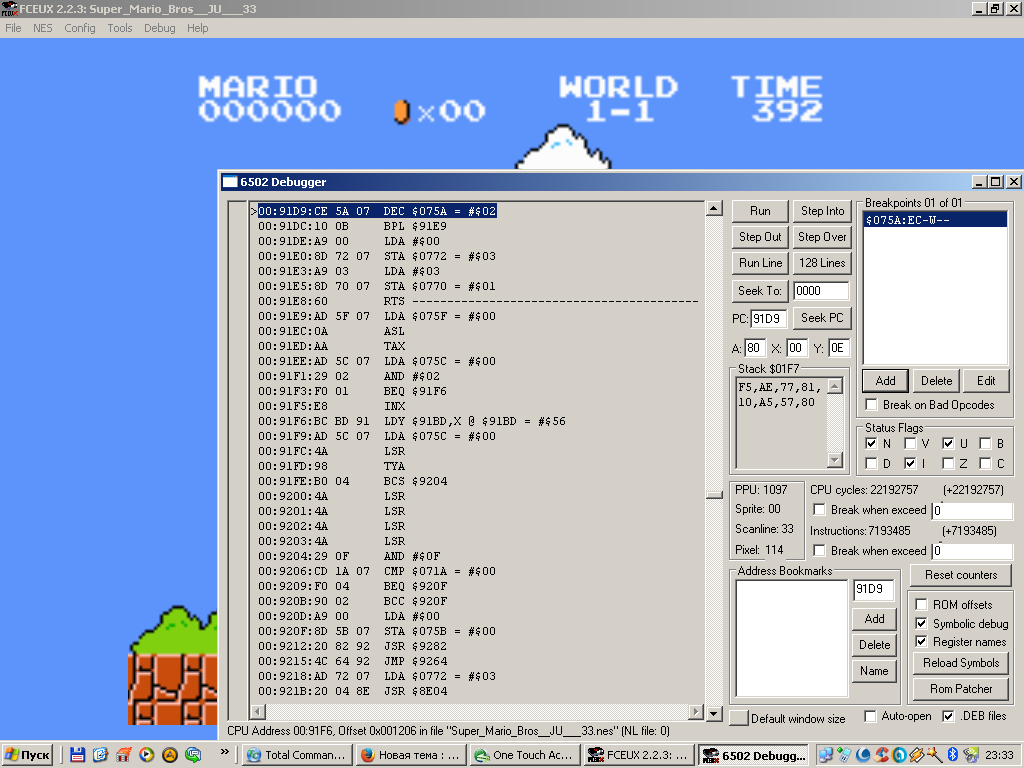Click the 128 Lines button
Viewport: 1024px width, 768px height.
[x=822, y=263]
